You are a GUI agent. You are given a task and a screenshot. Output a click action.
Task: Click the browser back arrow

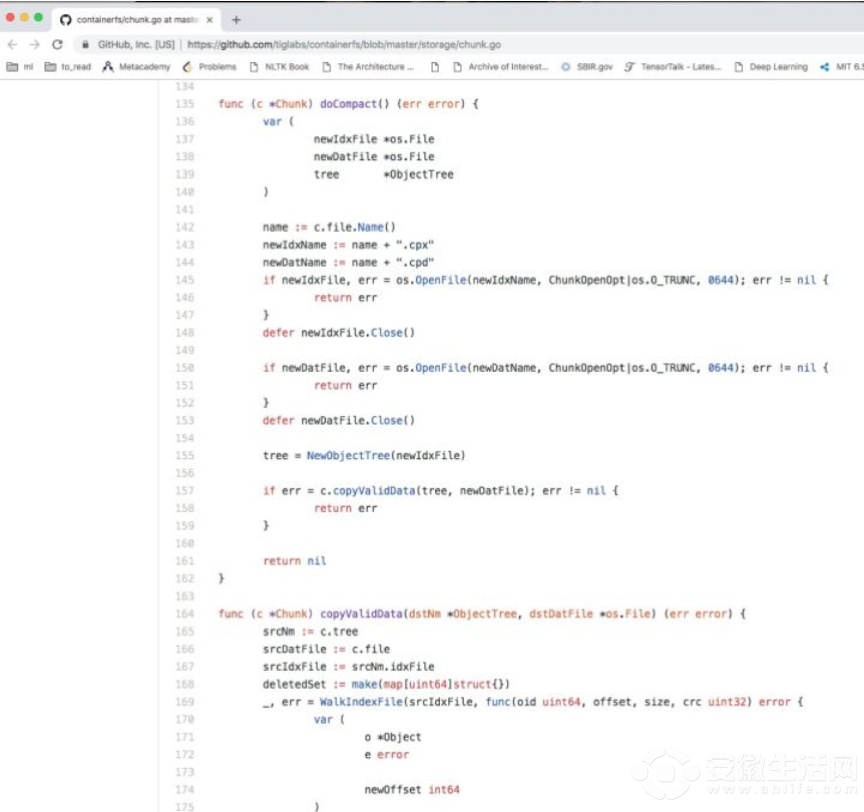[x=13, y=45]
